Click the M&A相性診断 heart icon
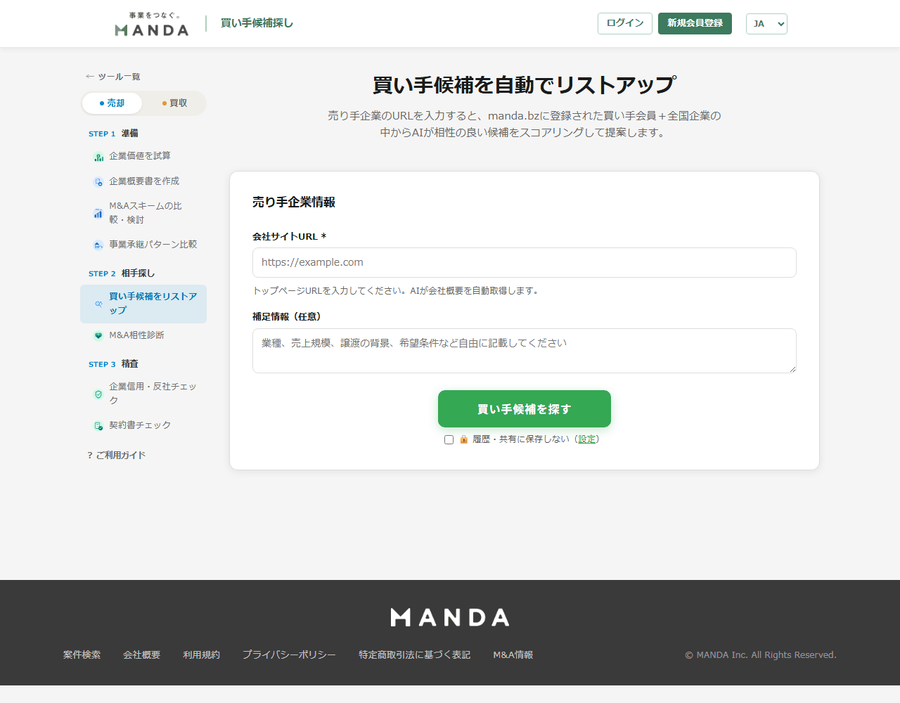The height and width of the screenshot is (703, 900). (98, 336)
